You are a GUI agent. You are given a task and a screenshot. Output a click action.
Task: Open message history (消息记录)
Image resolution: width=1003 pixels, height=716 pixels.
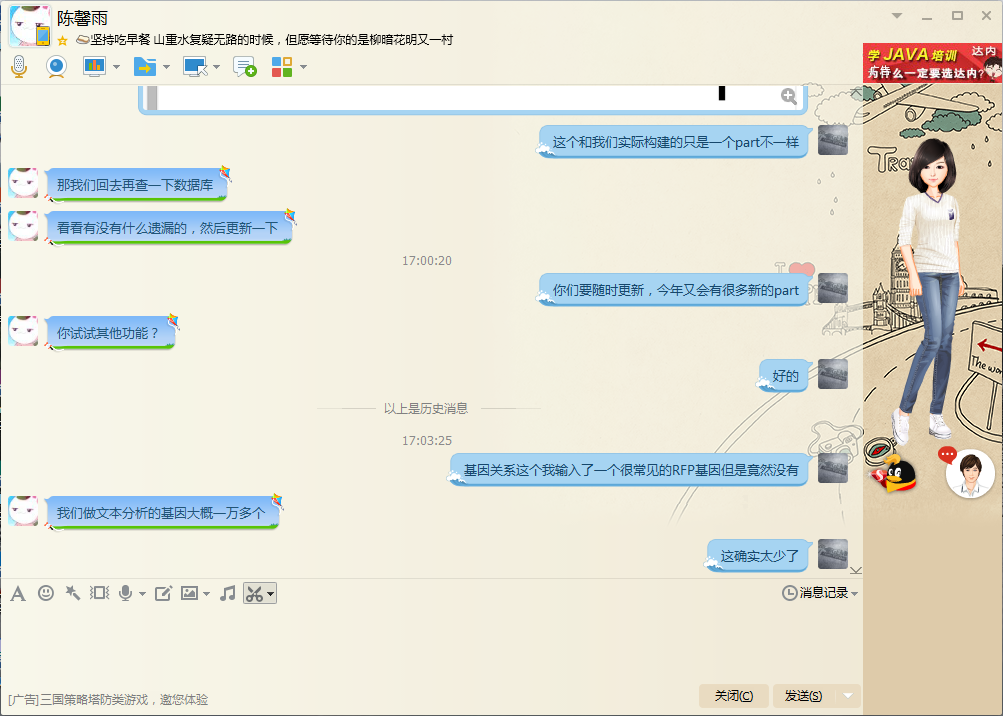[820, 593]
